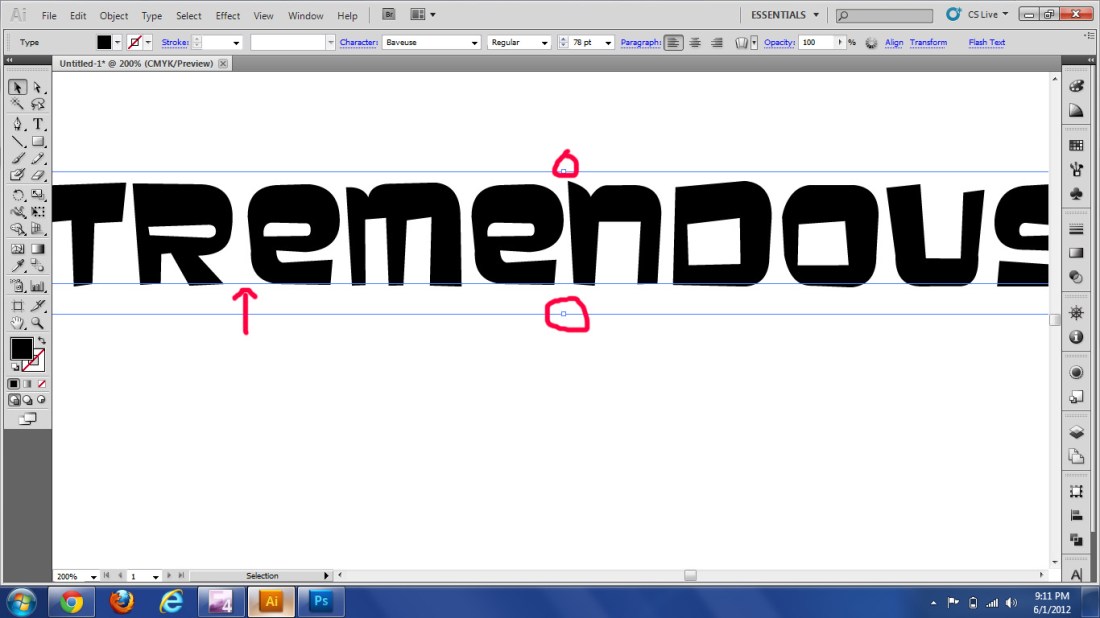This screenshot has width=1100, height=618.
Task: Select the Type tool
Action: tap(38, 124)
